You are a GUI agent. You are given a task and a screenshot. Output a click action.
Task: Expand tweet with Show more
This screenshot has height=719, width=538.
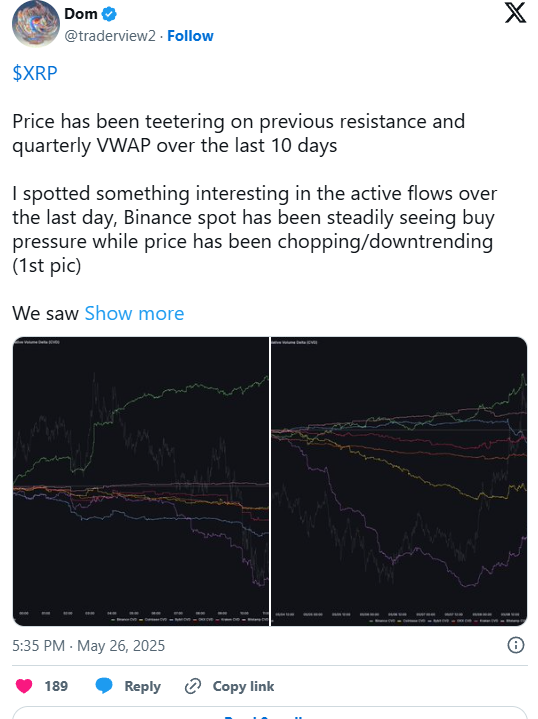click(134, 313)
